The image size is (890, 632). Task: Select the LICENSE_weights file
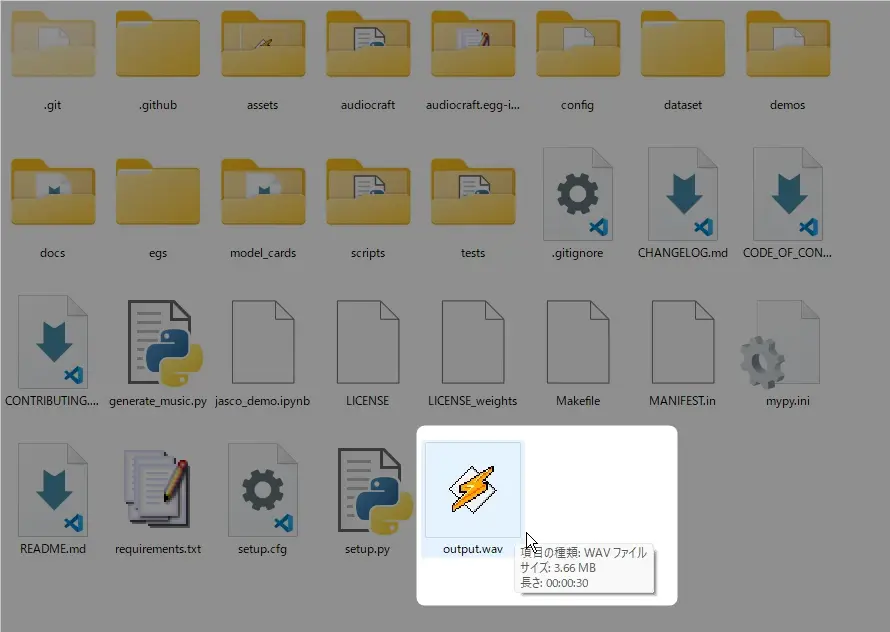pos(473,343)
